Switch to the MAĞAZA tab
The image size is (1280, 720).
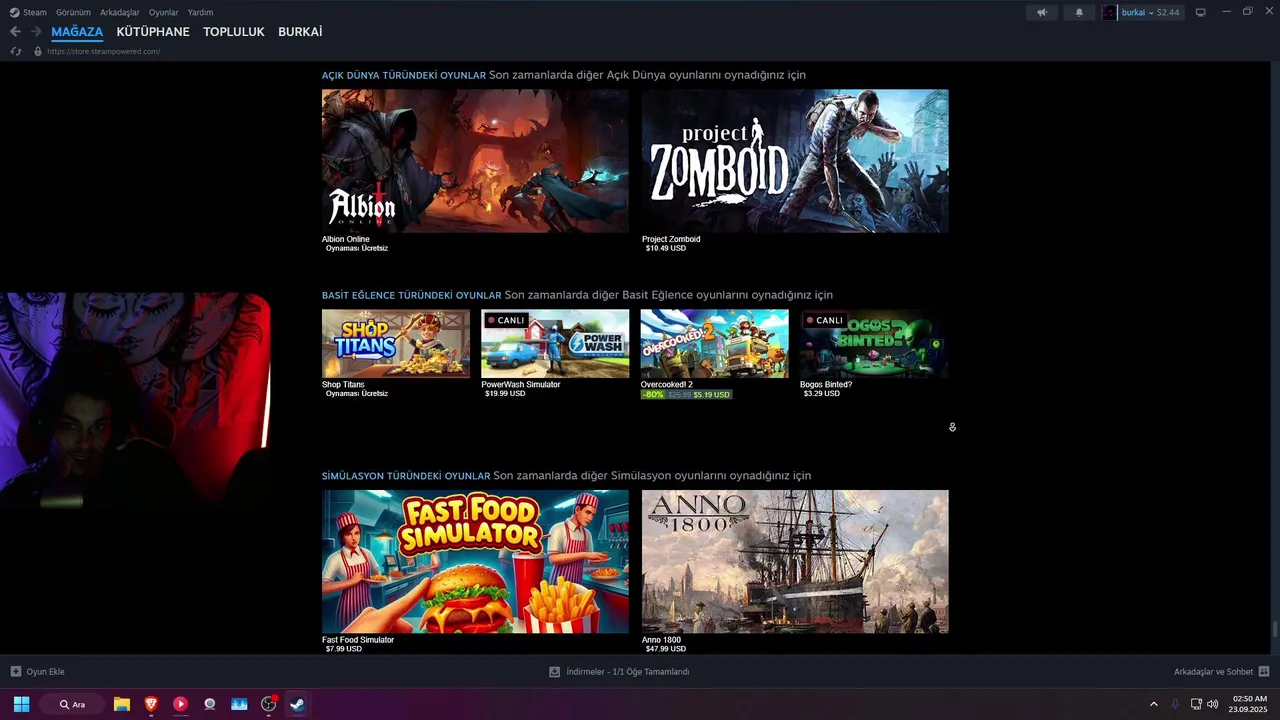click(77, 32)
